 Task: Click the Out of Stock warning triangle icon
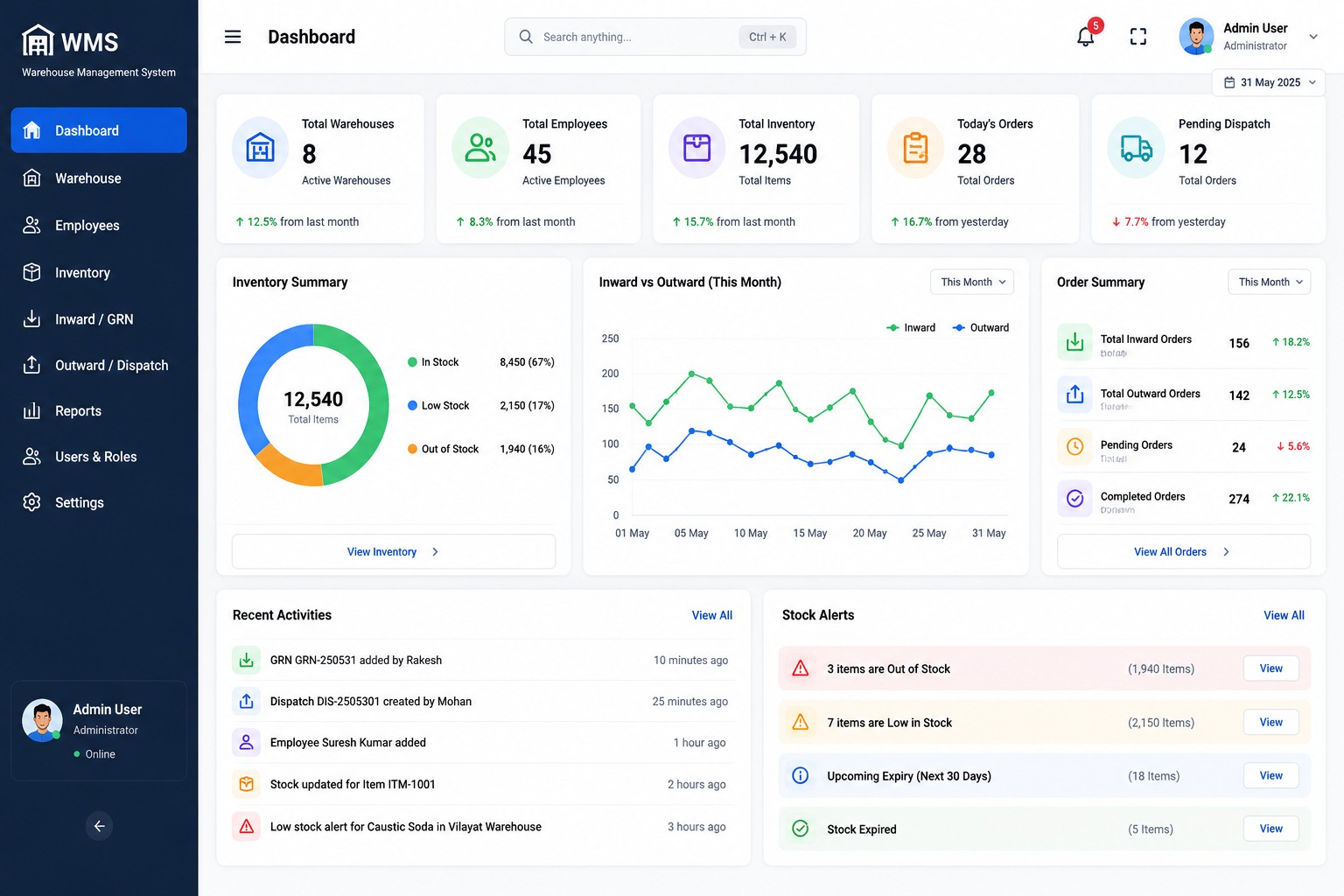coord(801,668)
